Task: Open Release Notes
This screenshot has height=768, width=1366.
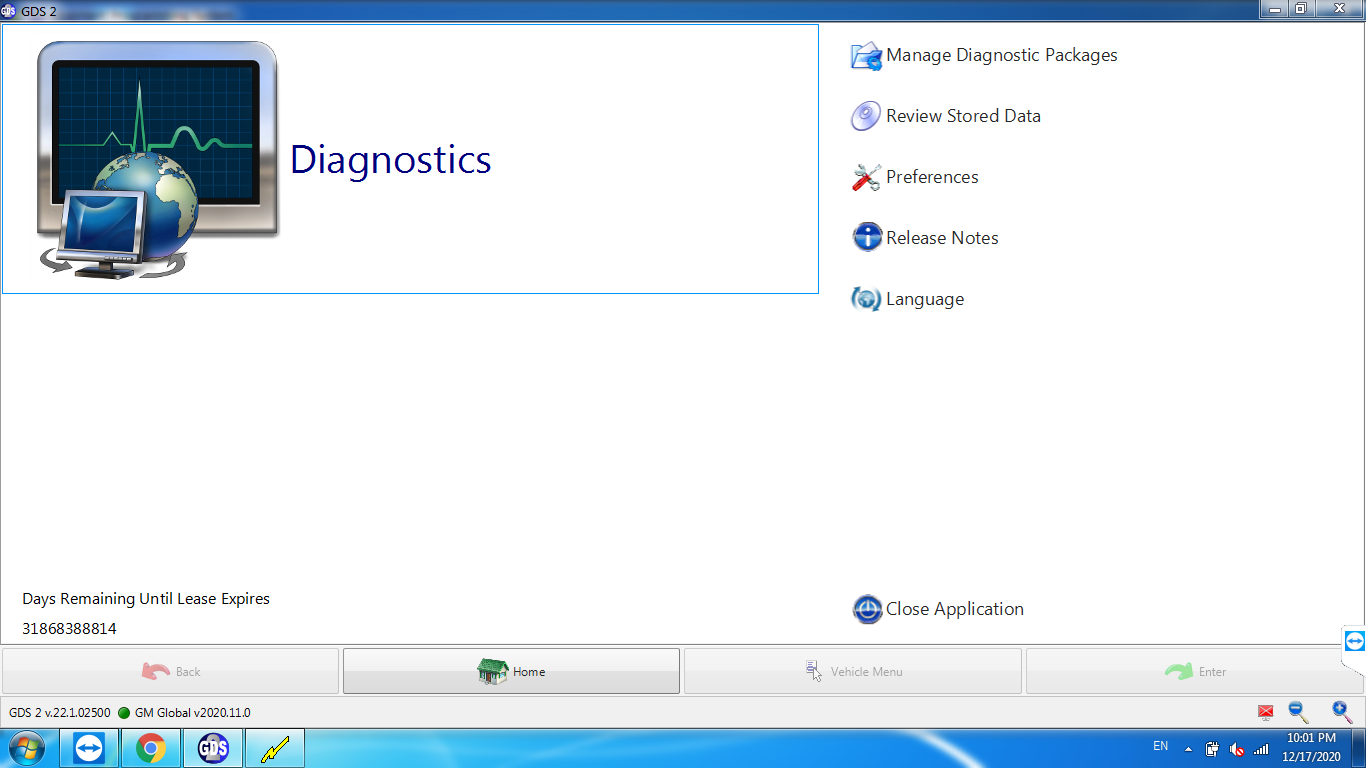Action: pos(942,238)
